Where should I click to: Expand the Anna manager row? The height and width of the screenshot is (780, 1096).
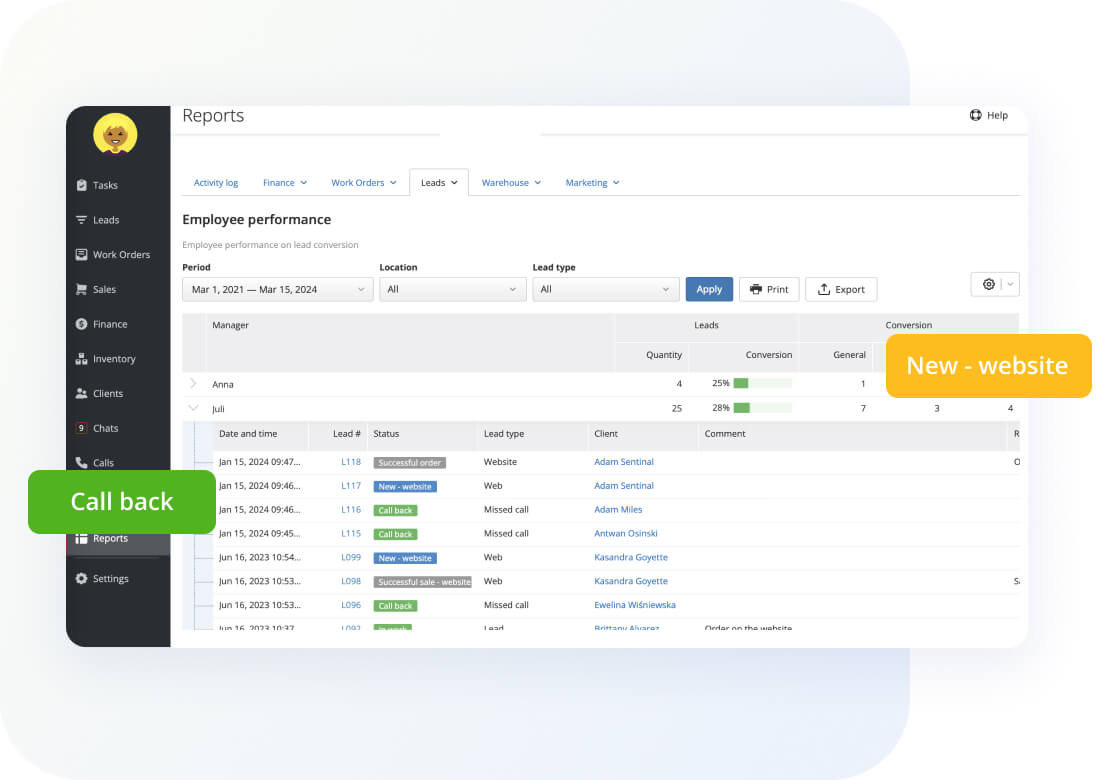click(x=193, y=384)
